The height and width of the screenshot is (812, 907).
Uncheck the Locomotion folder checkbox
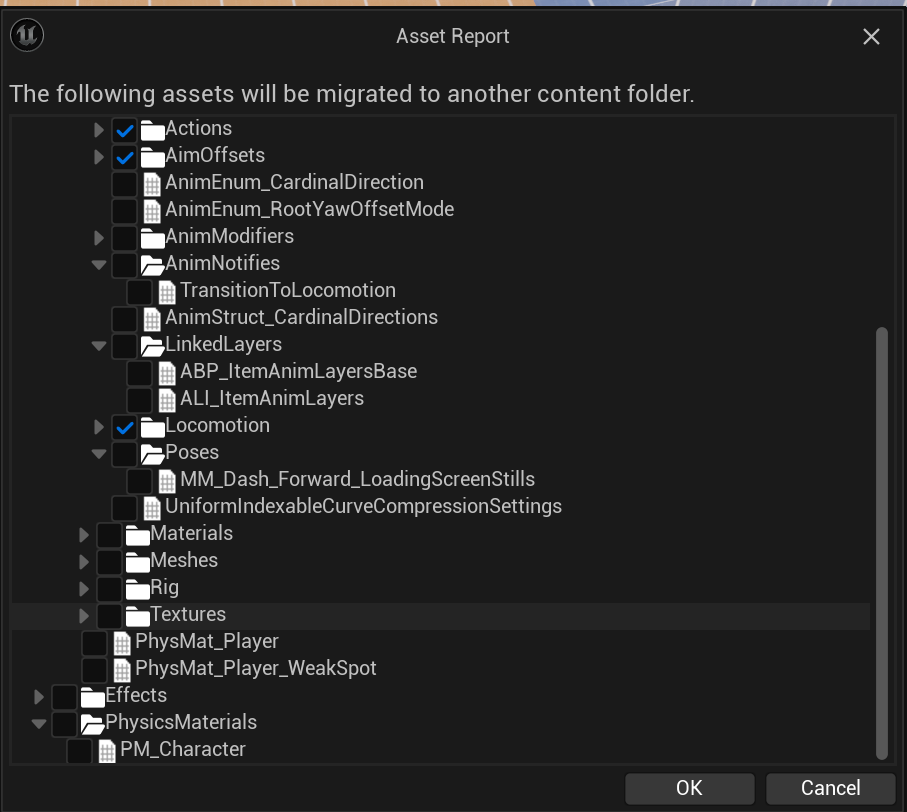pos(124,427)
